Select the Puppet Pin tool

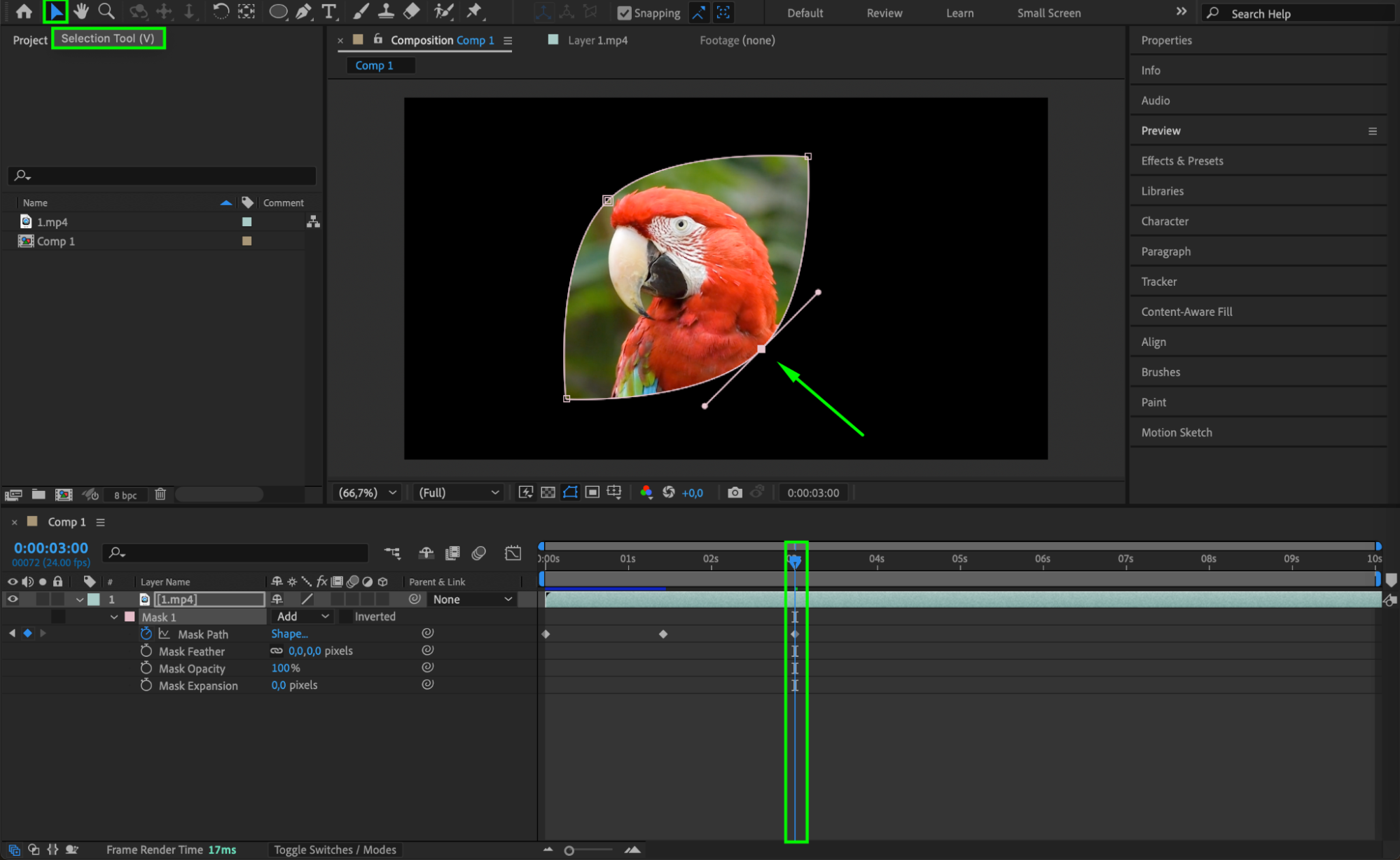click(474, 11)
